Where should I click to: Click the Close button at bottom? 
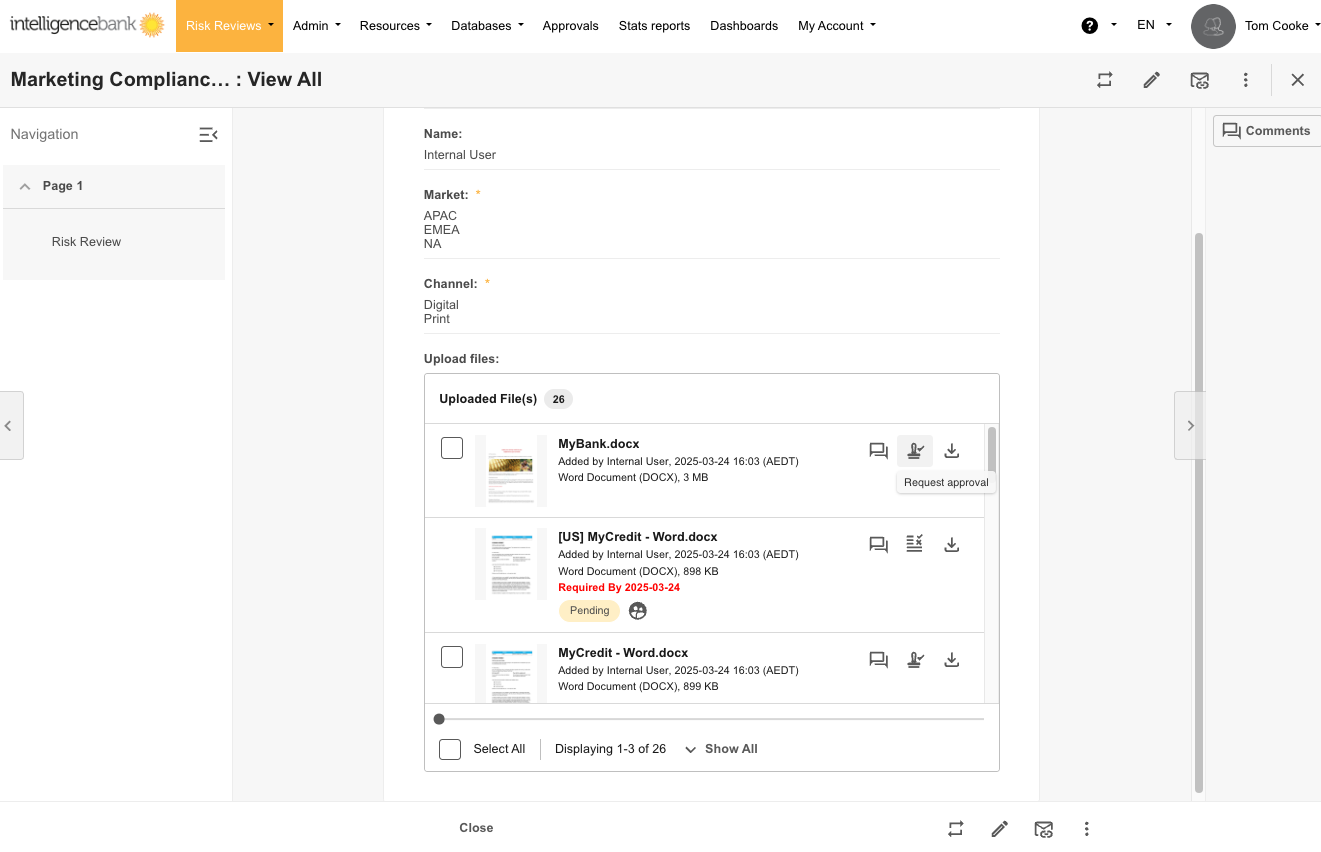tap(476, 828)
